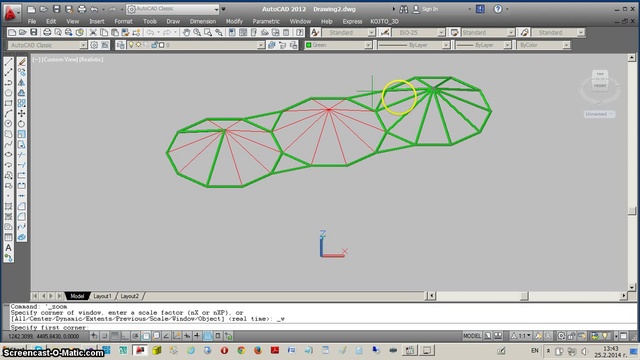Select the Ellipse draw tool
Image resolution: width=640 pixels, height=360 pixels.
8,155
